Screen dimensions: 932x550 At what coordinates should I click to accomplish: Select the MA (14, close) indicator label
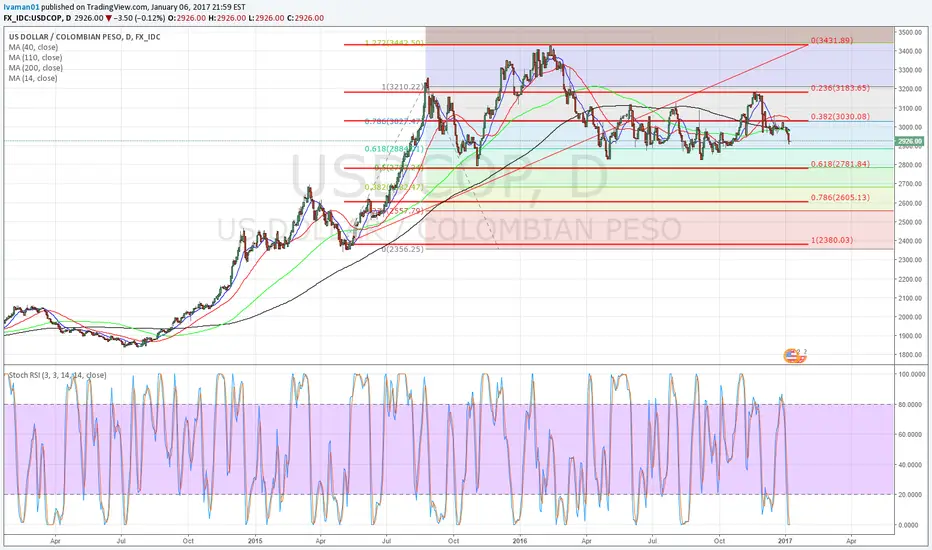[x=33, y=78]
